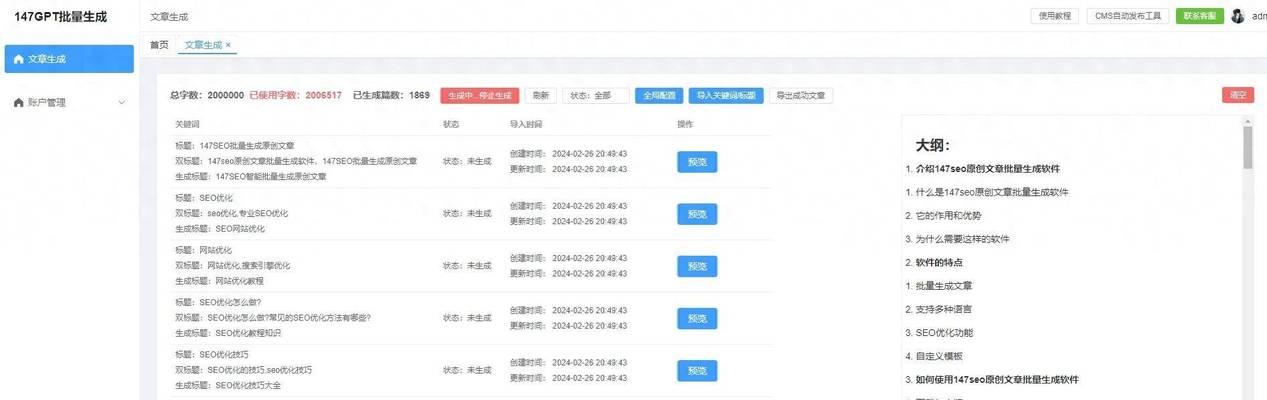The width and height of the screenshot is (1267, 400).
Task: Click 生成标题: SEO优化教程知识 text
Action: 228,333
